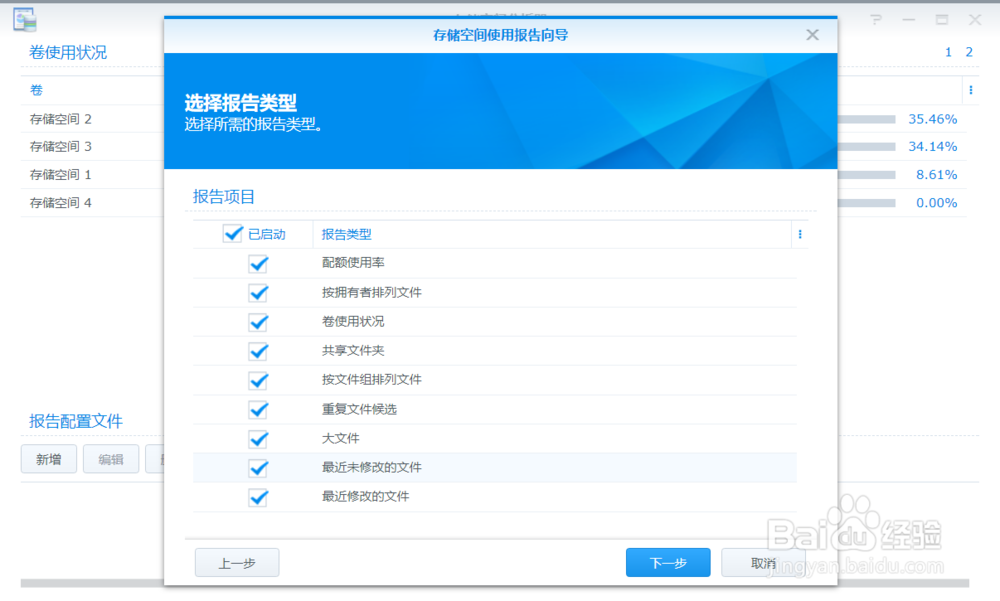Uncheck the 卷使用状况 report type
This screenshot has height=601, width=1000.
click(258, 322)
